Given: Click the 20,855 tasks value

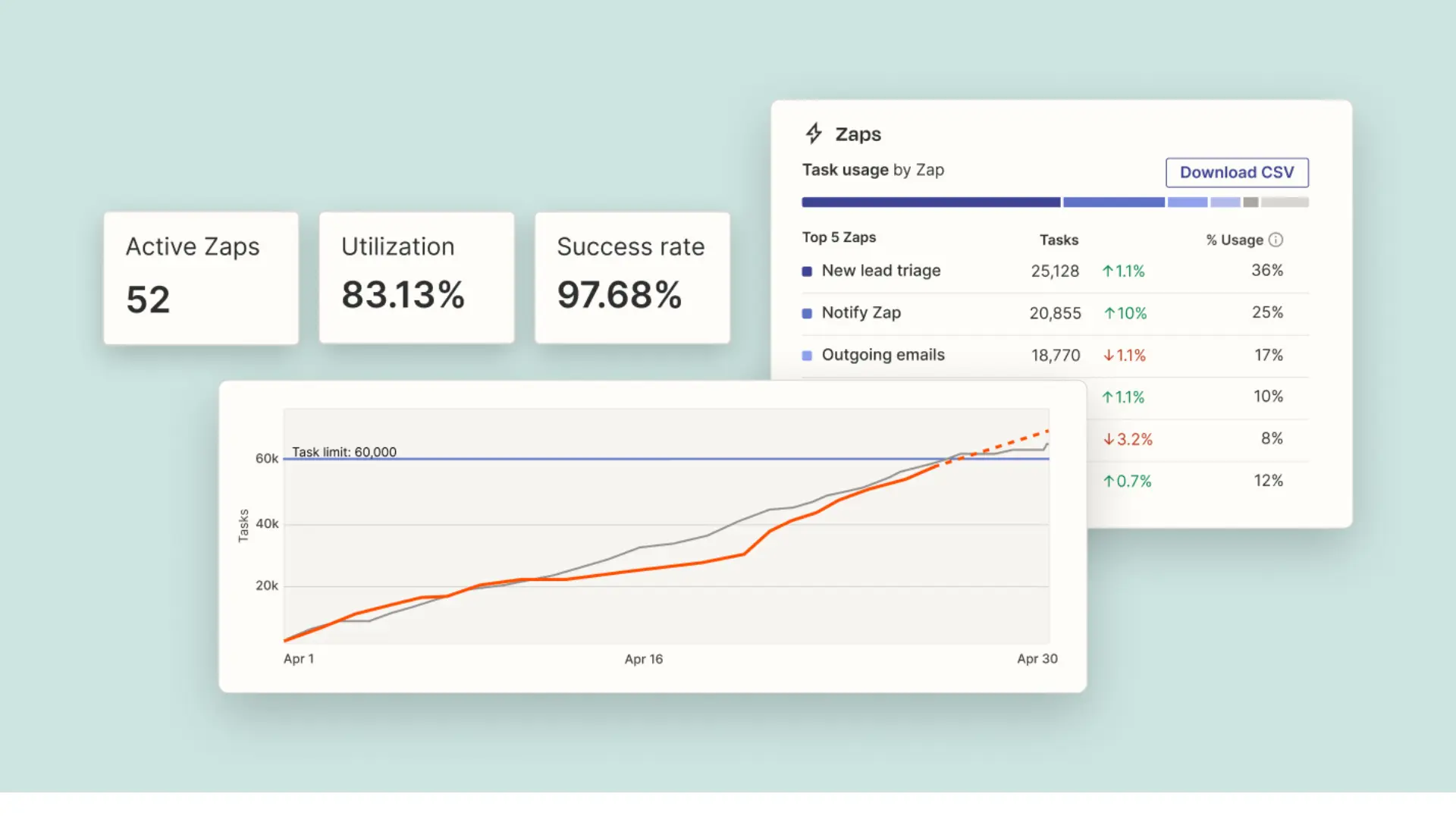Looking at the screenshot, I should [x=1055, y=313].
